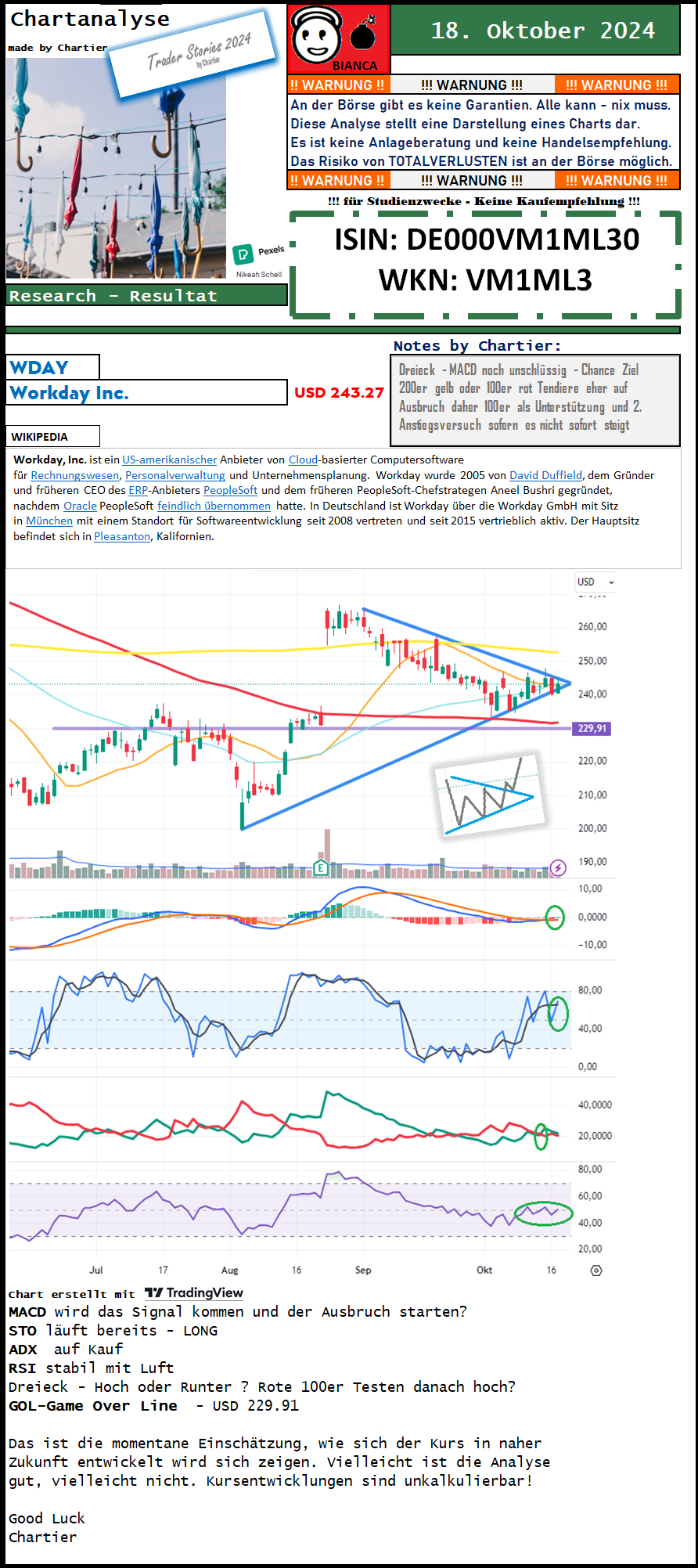The image size is (698, 1568).
Task: Click the 190,00 price axis label
Action: click(592, 862)
